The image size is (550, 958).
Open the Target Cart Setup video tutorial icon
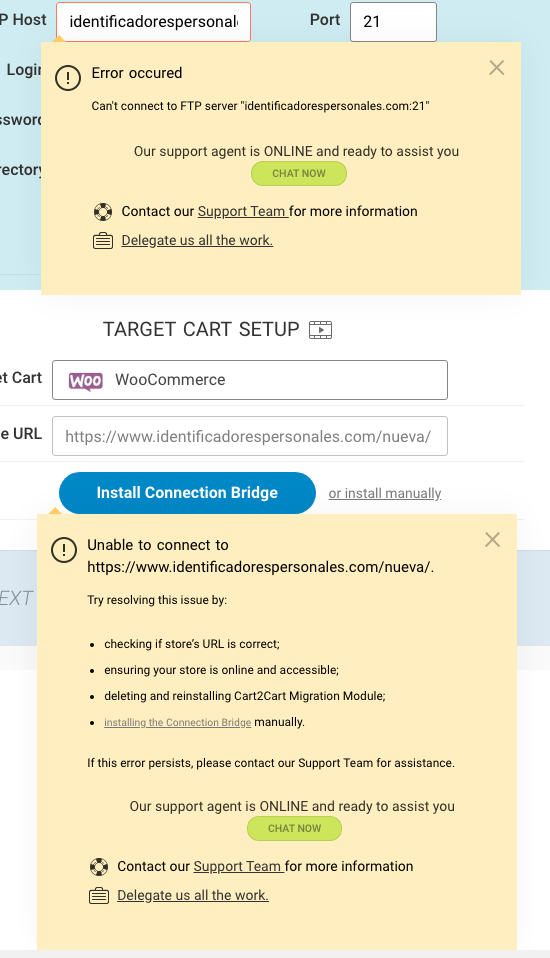coord(321,330)
